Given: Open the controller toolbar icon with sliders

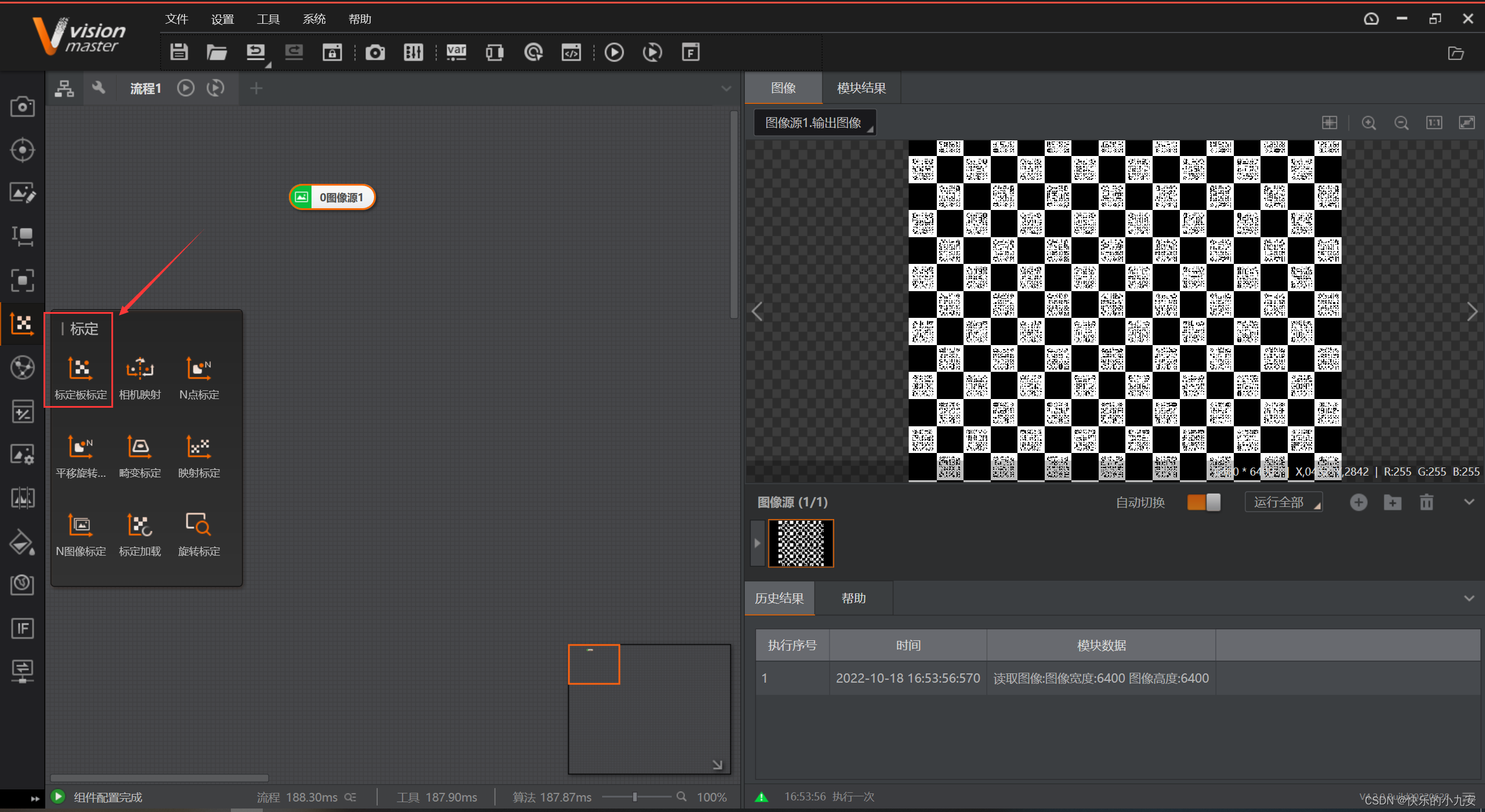Looking at the screenshot, I should 413,52.
